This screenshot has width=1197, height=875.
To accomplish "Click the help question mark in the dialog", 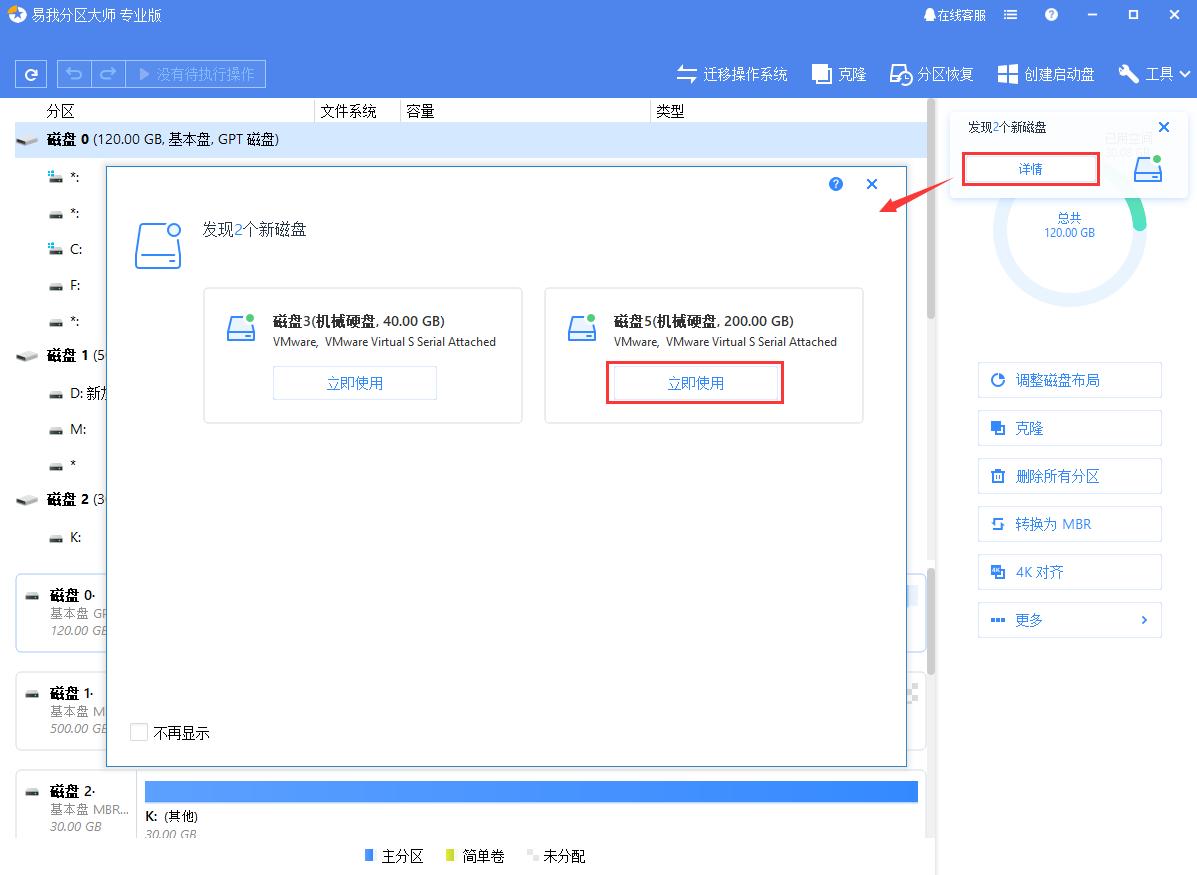I will [835, 184].
